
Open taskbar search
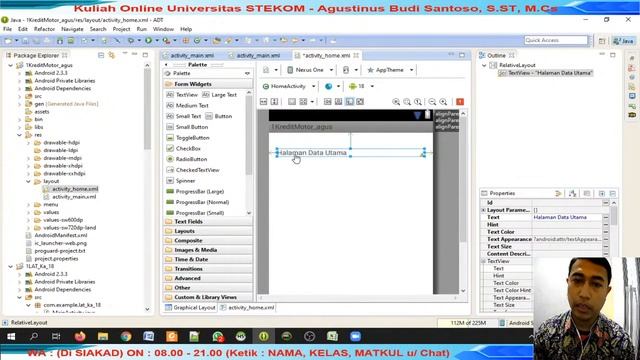tap(34, 336)
